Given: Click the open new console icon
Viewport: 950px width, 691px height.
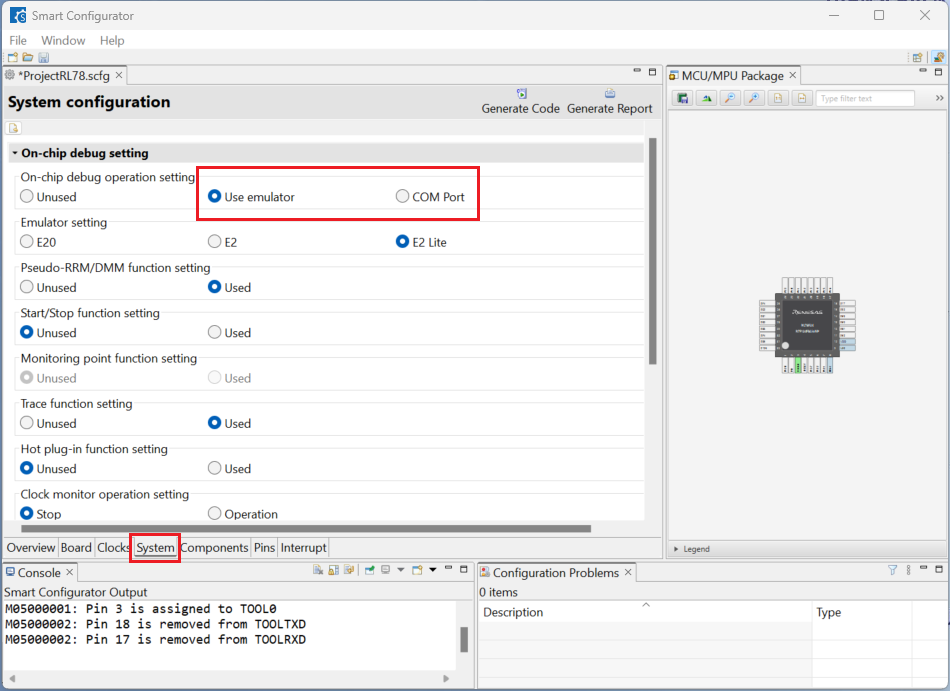Looking at the screenshot, I should (x=417, y=570).
